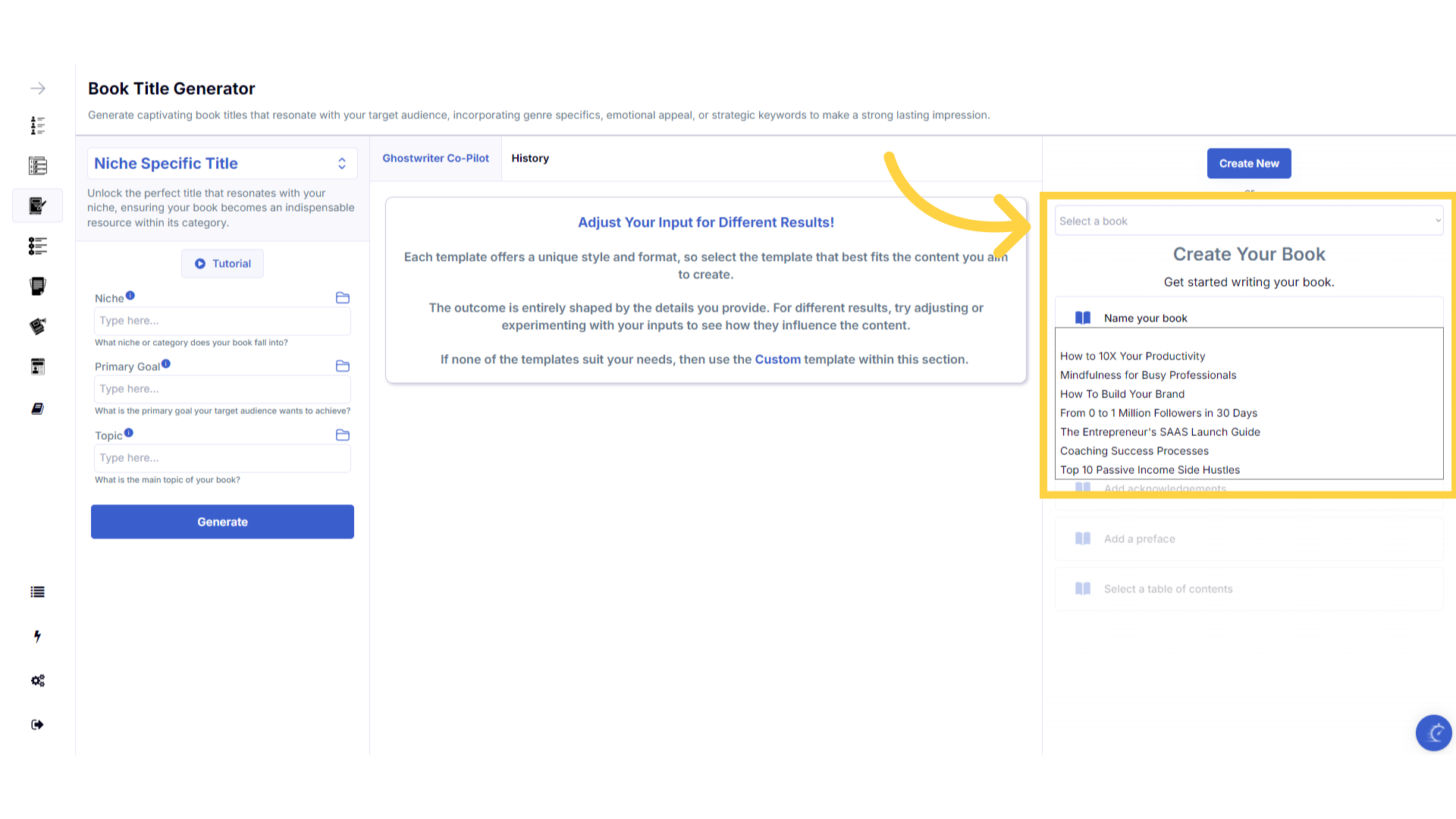The height and width of the screenshot is (819, 1456).
Task: Expand the sidebar with arrow icon
Action: pyautogui.click(x=38, y=89)
